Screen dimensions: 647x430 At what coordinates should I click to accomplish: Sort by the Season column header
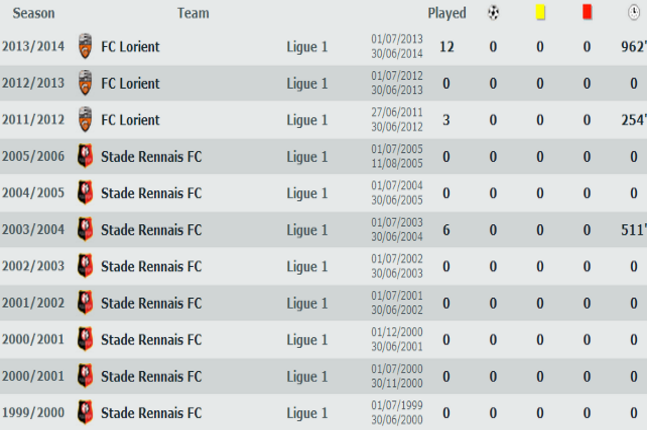click(33, 13)
